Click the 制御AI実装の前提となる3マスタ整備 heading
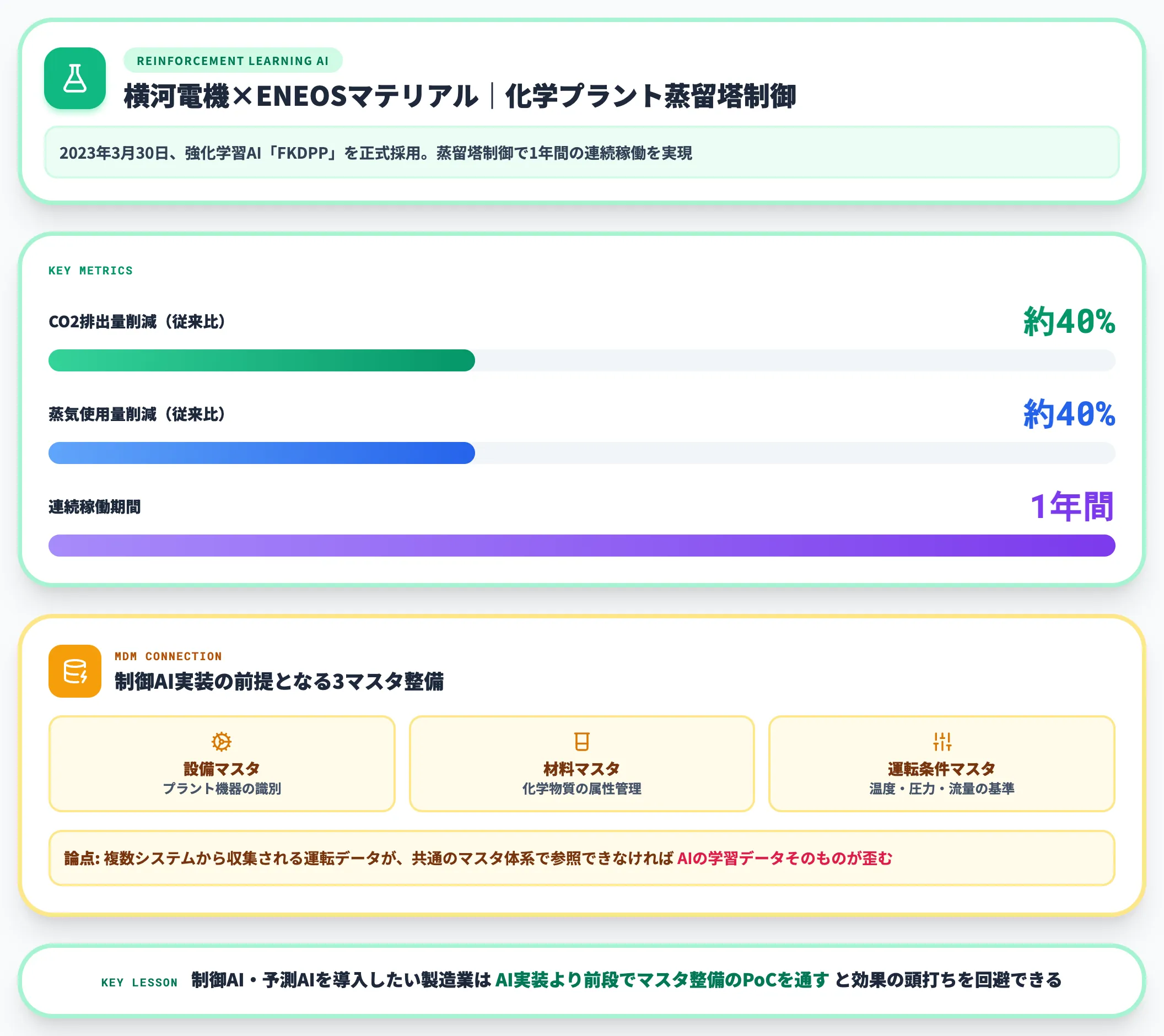The image size is (1164, 1036). 279,681
